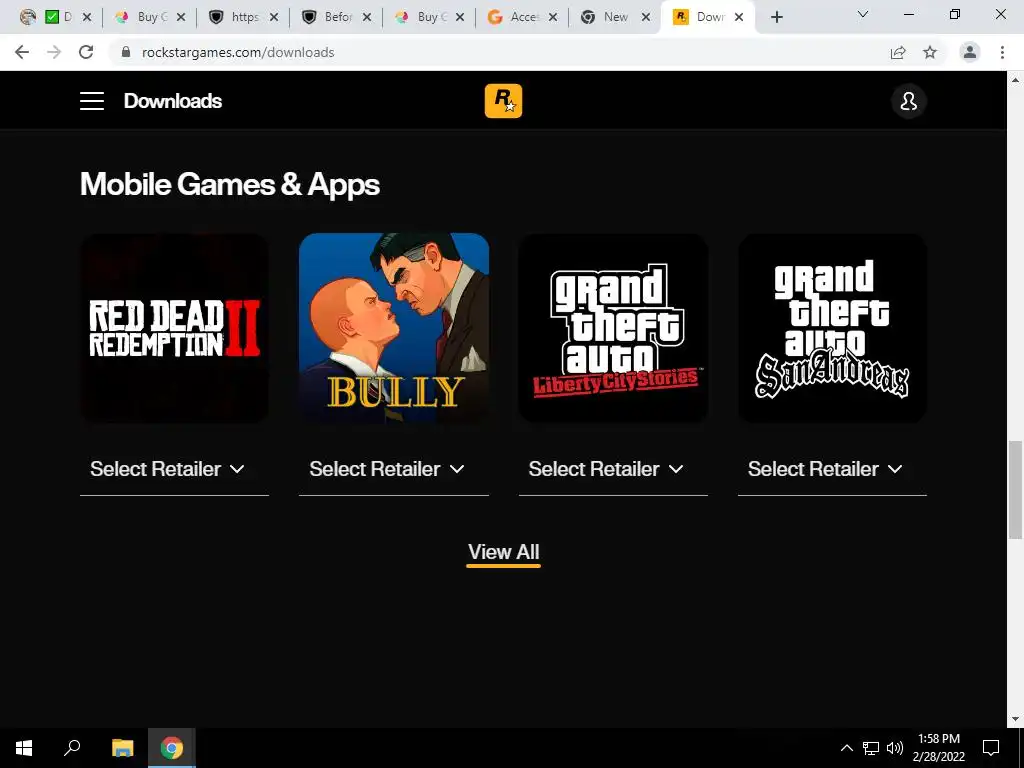This screenshot has width=1024, height=768.
Task: Open Windows taskbar search
Action: (x=72, y=748)
